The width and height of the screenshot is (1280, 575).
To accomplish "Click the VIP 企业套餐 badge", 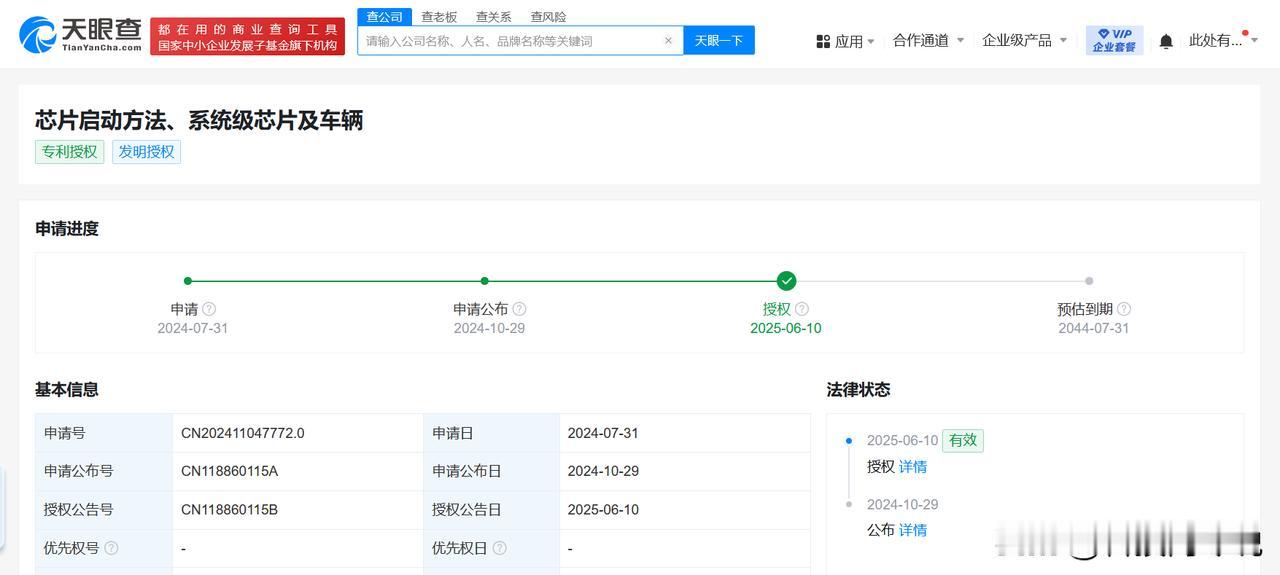I will (1114, 41).
